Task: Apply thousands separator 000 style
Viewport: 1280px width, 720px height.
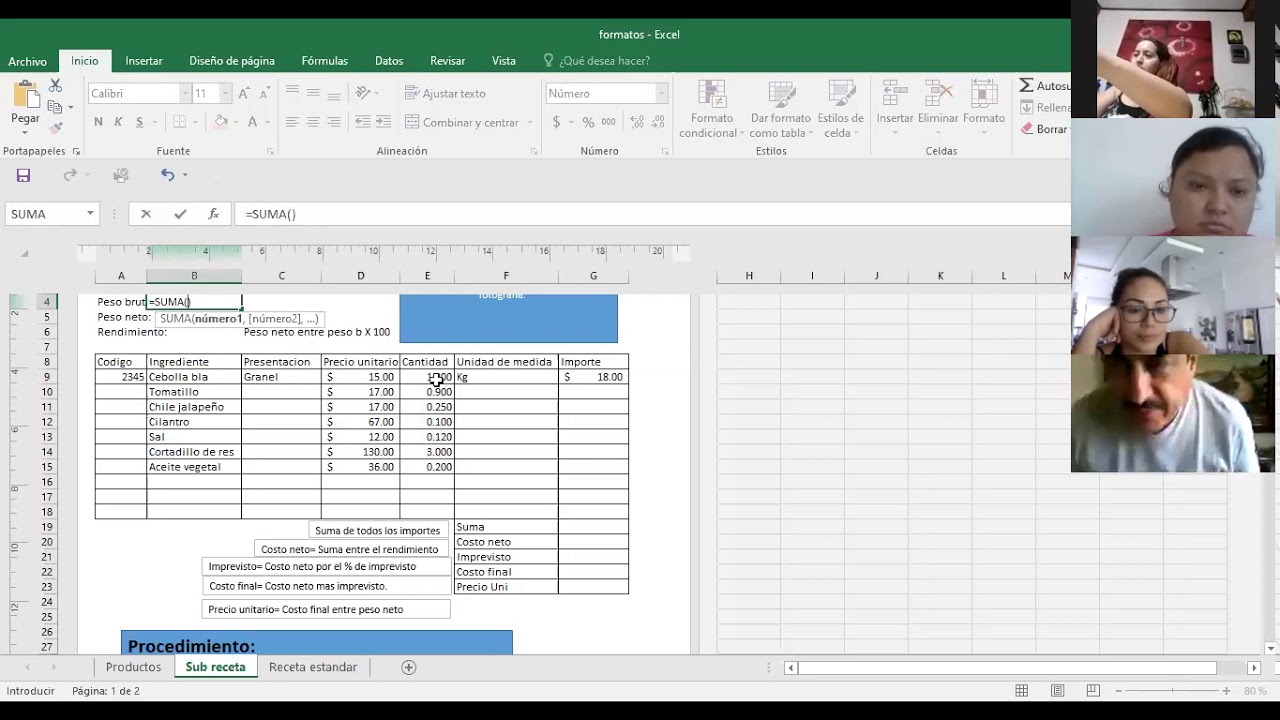Action: [608, 122]
